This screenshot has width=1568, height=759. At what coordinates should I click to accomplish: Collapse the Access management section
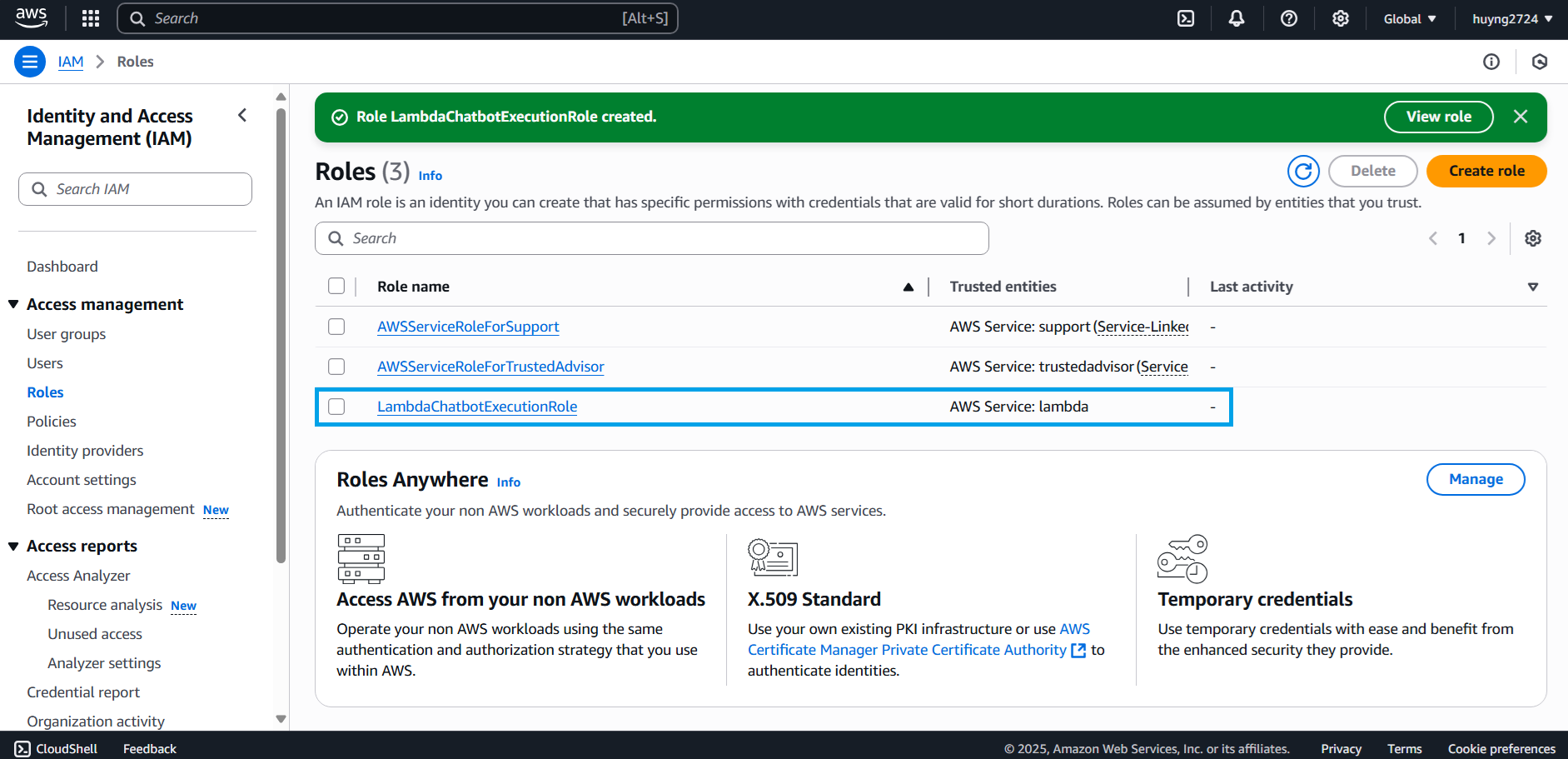point(13,304)
